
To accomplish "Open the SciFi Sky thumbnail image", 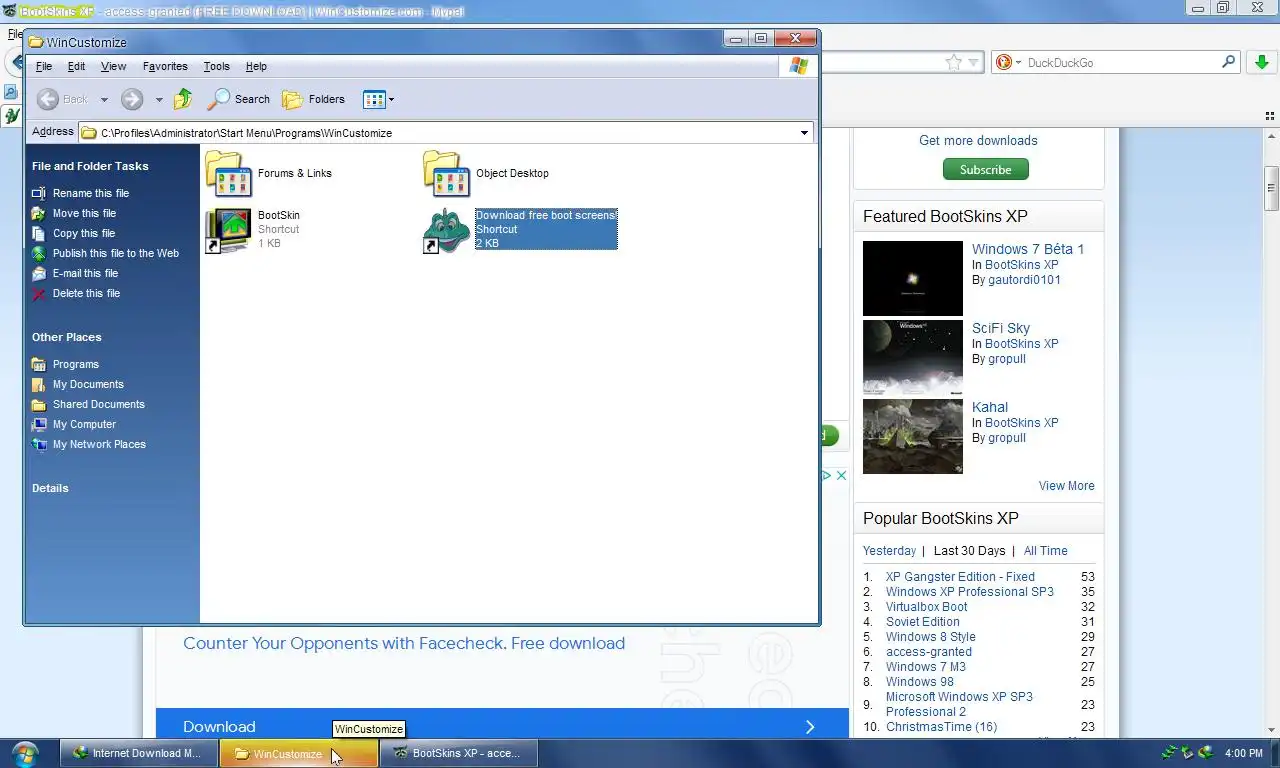I will [913, 357].
